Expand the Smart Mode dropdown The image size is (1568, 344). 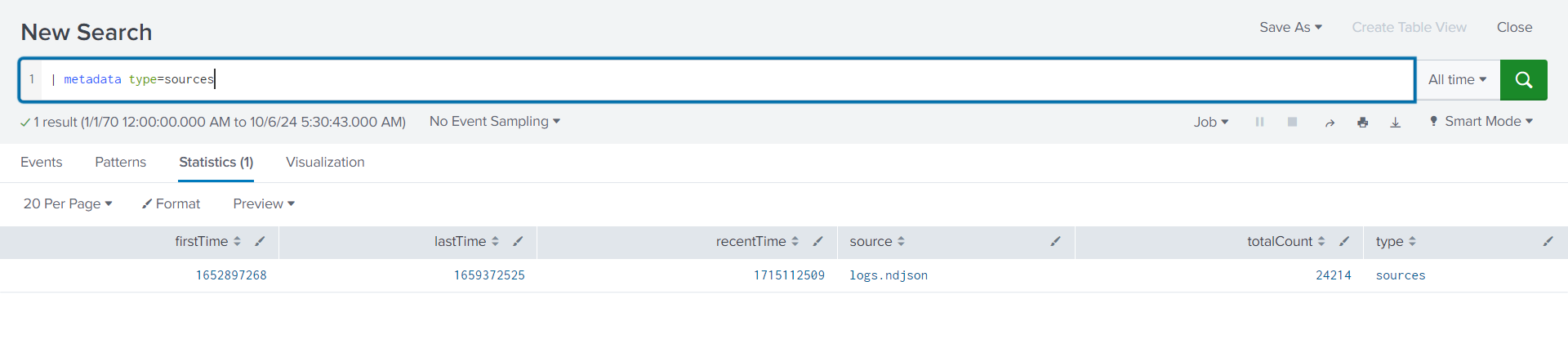point(1481,121)
